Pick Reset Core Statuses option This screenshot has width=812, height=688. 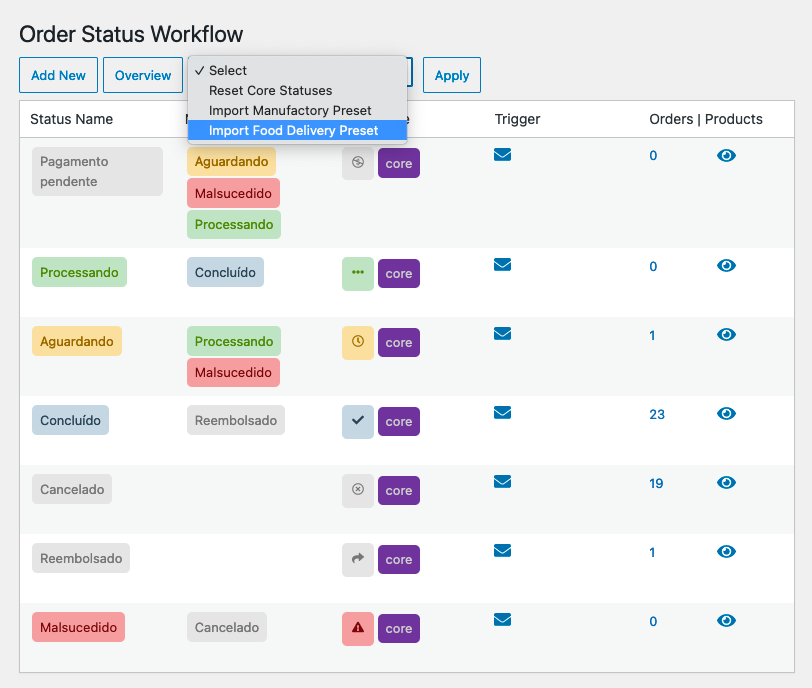click(x=297, y=90)
